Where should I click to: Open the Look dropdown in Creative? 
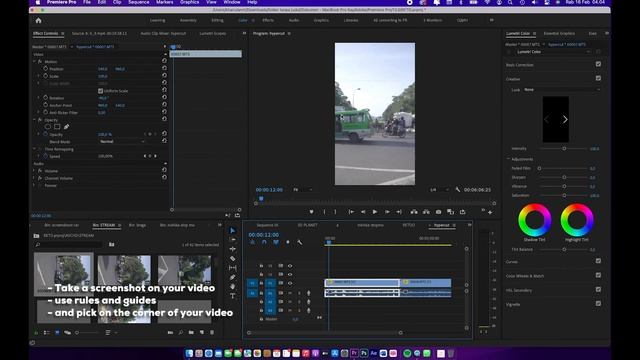click(562, 89)
